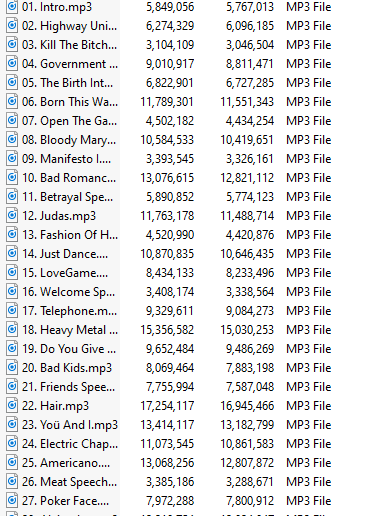The height and width of the screenshot is (516, 390).
Task: Click the icon next to 15. LoveGame....
Action: (x=12, y=272)
